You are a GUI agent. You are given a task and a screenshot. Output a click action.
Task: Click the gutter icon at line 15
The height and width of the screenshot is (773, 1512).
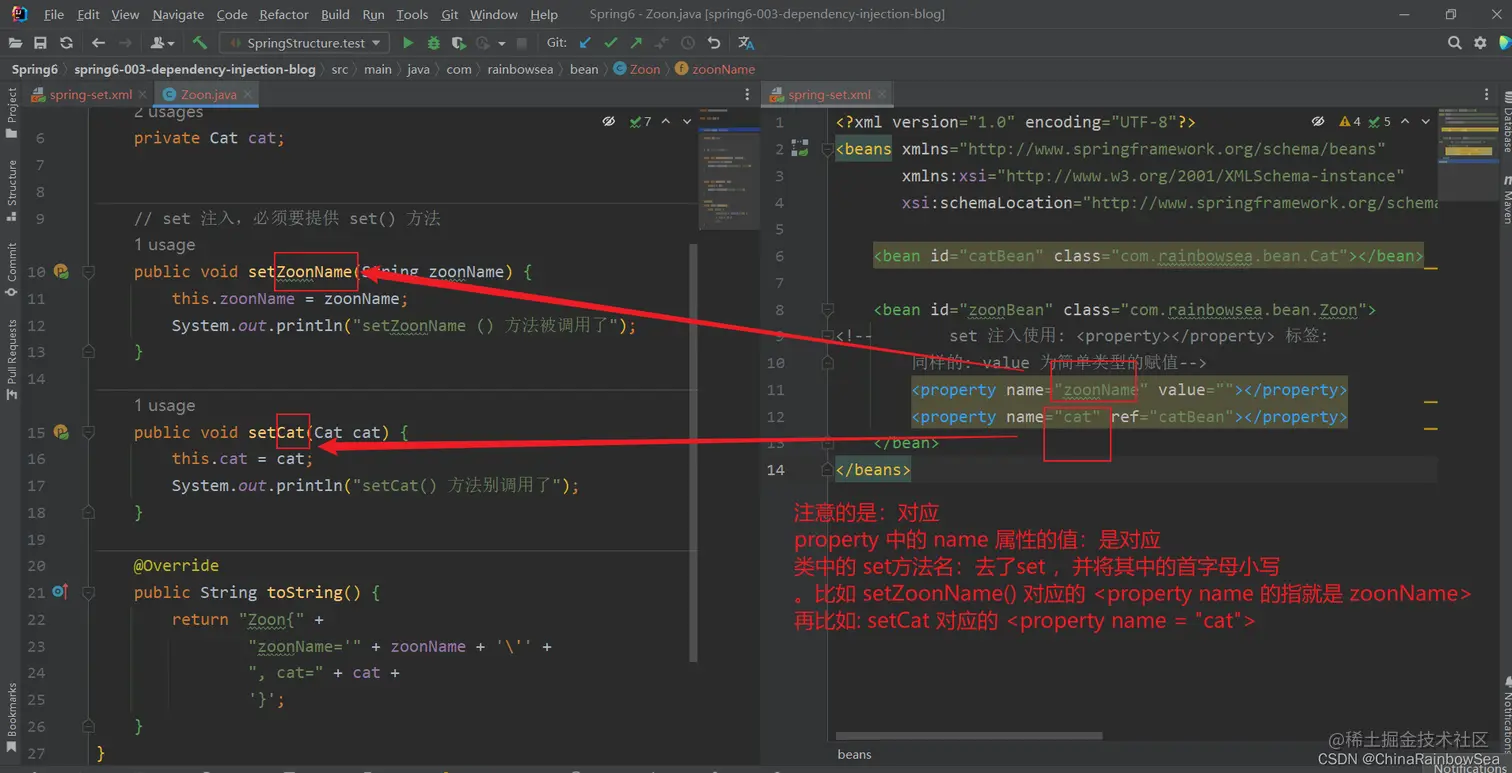pos(61,432)
